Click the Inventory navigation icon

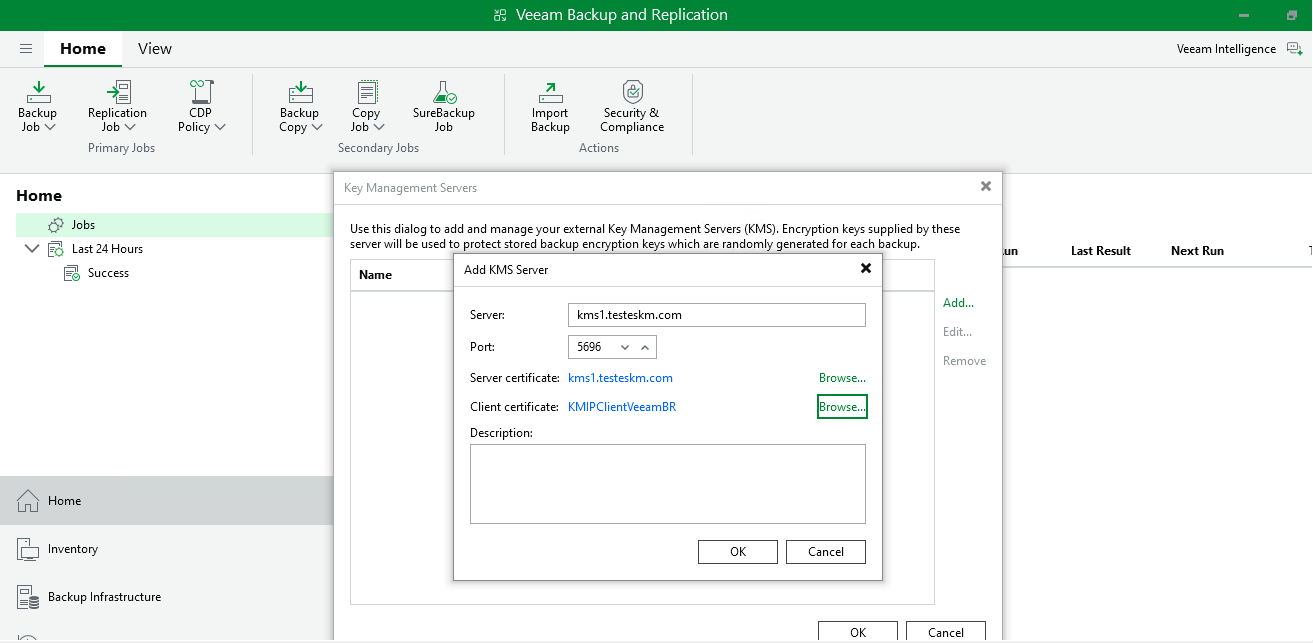pos(28,549)
